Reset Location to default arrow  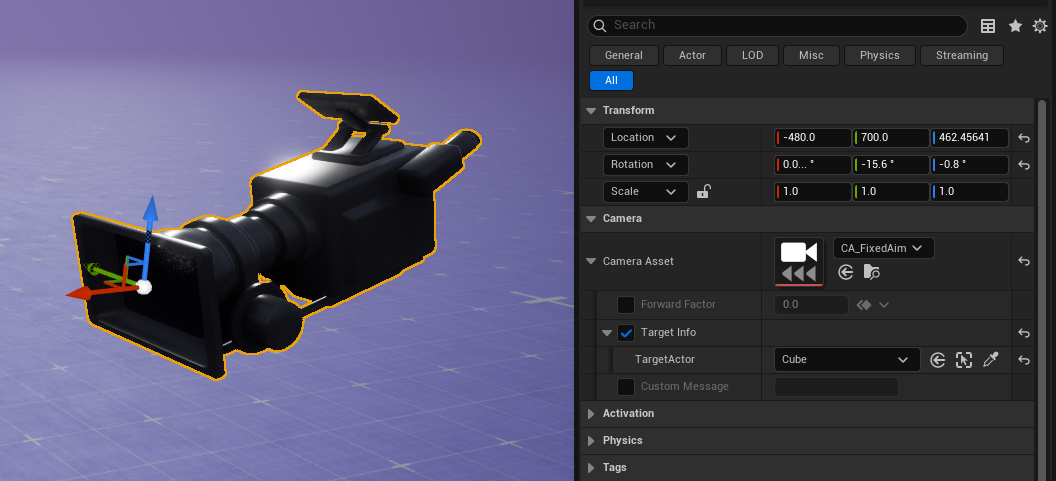click(x=1024, y=138)
